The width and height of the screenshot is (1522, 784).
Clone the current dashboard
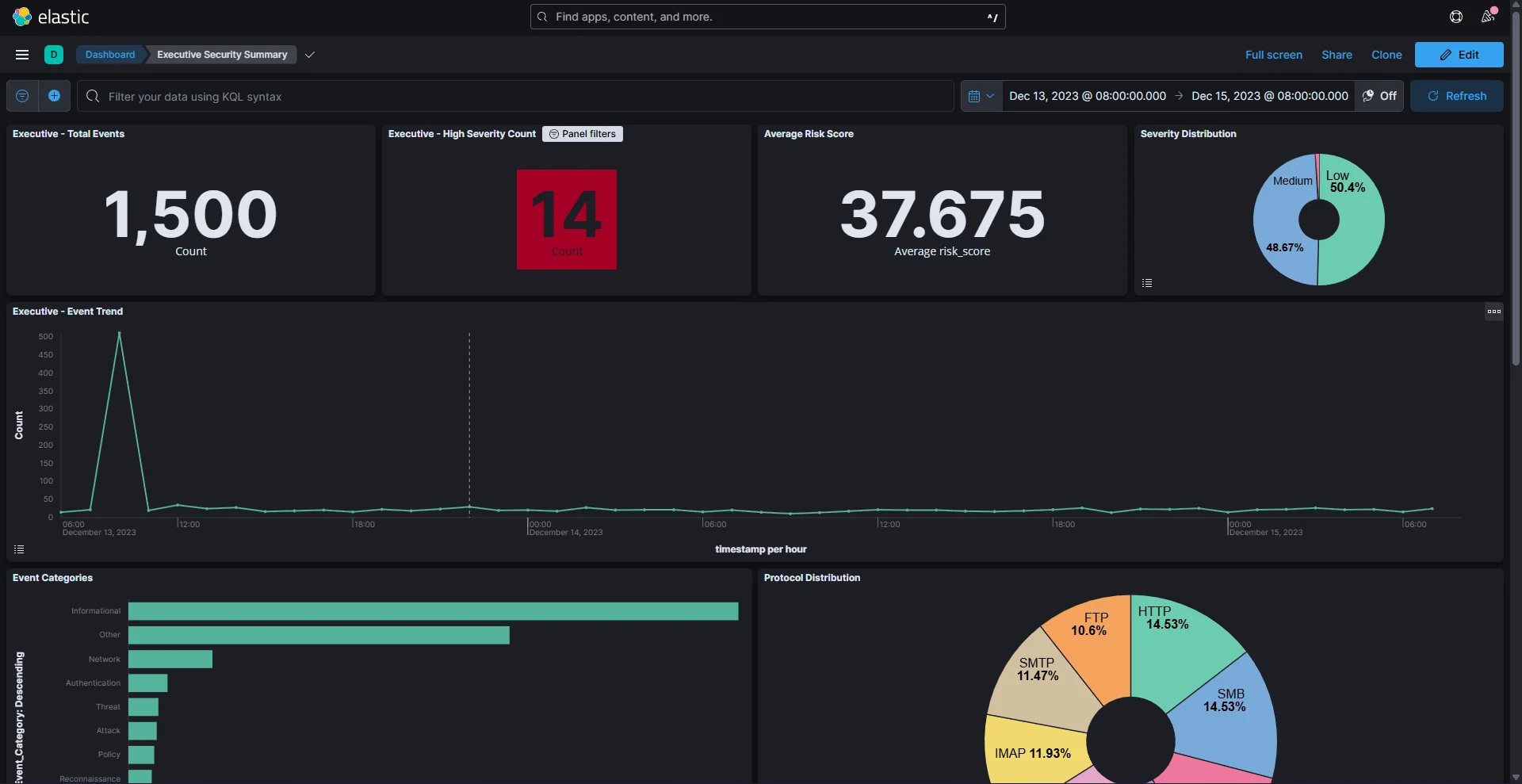(1386, 55)
